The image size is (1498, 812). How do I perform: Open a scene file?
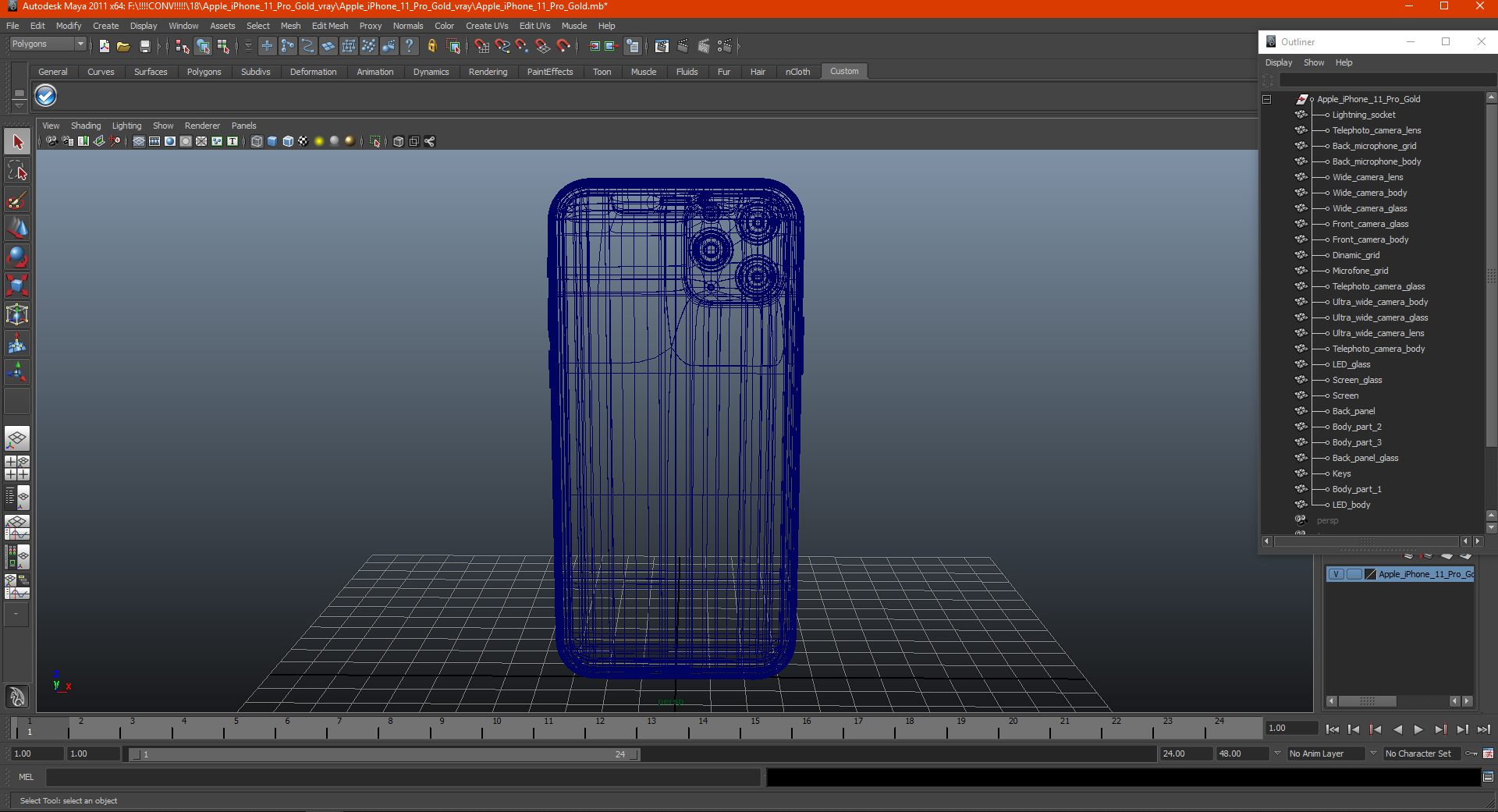pyautogui.click(x=123, y=46)
